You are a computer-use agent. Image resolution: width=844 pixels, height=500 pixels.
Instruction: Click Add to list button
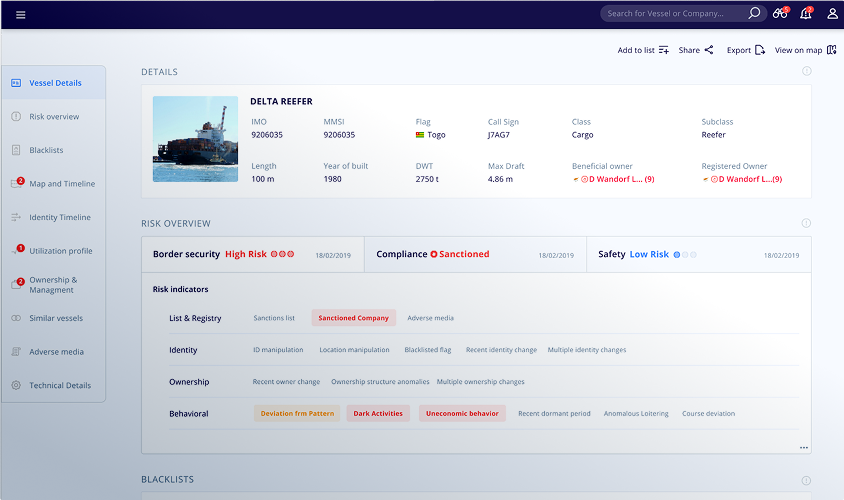tap(643, 50)
